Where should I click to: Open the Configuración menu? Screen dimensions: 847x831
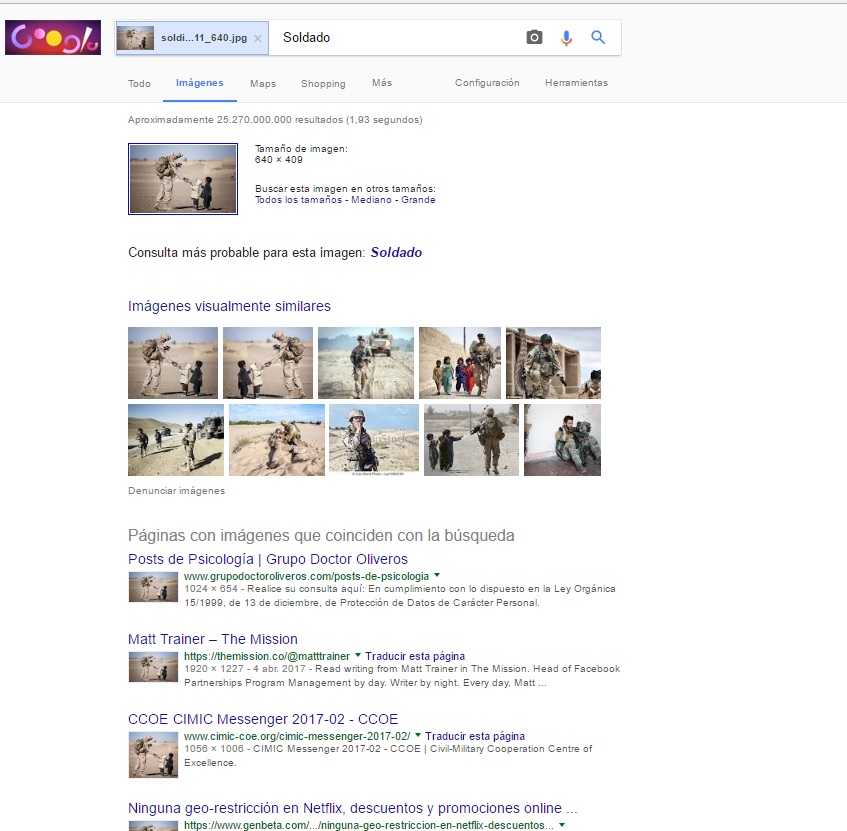pos(487,83)
